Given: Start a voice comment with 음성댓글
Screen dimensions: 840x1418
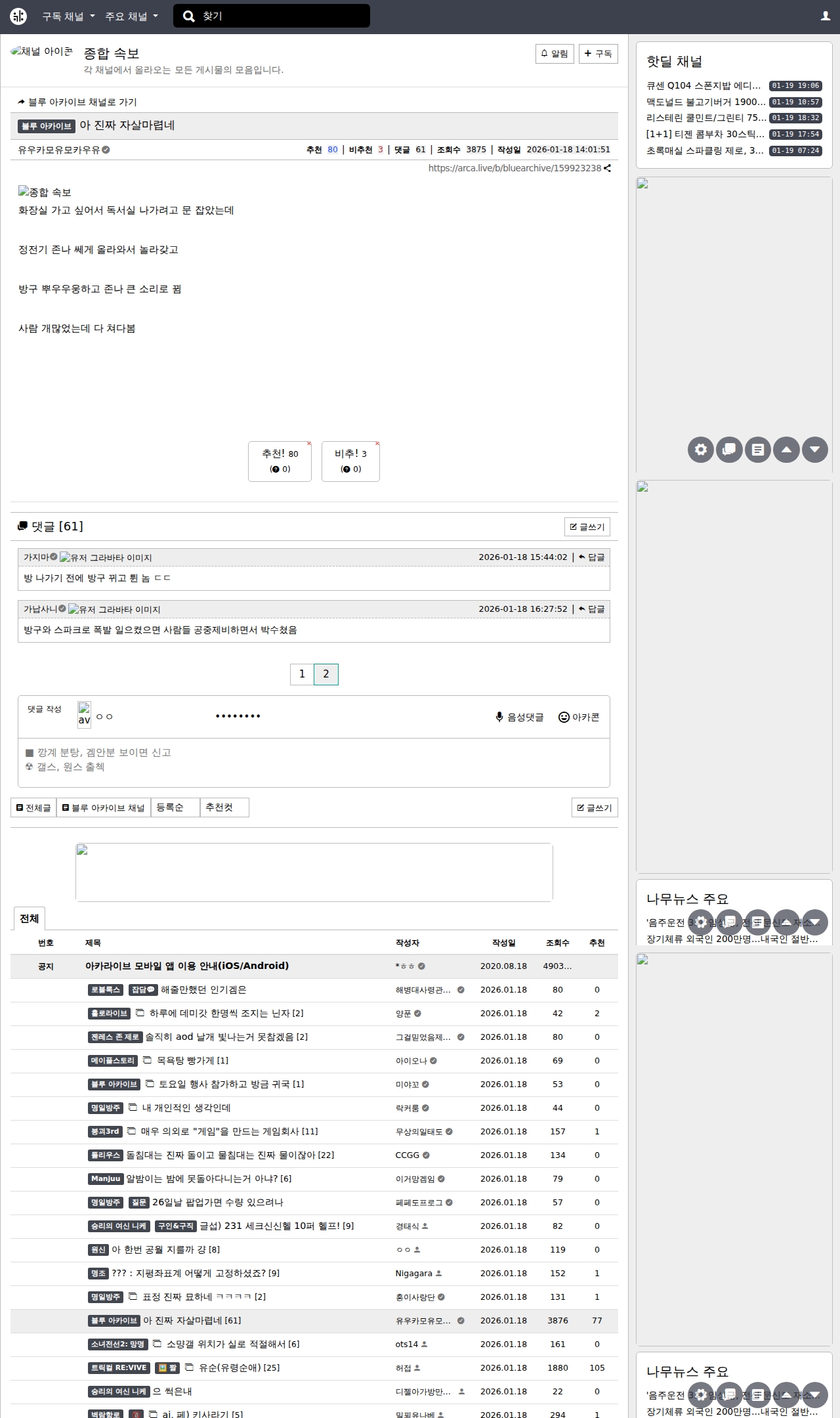Looking at the screenshot, I should click(x=520, y=717).
